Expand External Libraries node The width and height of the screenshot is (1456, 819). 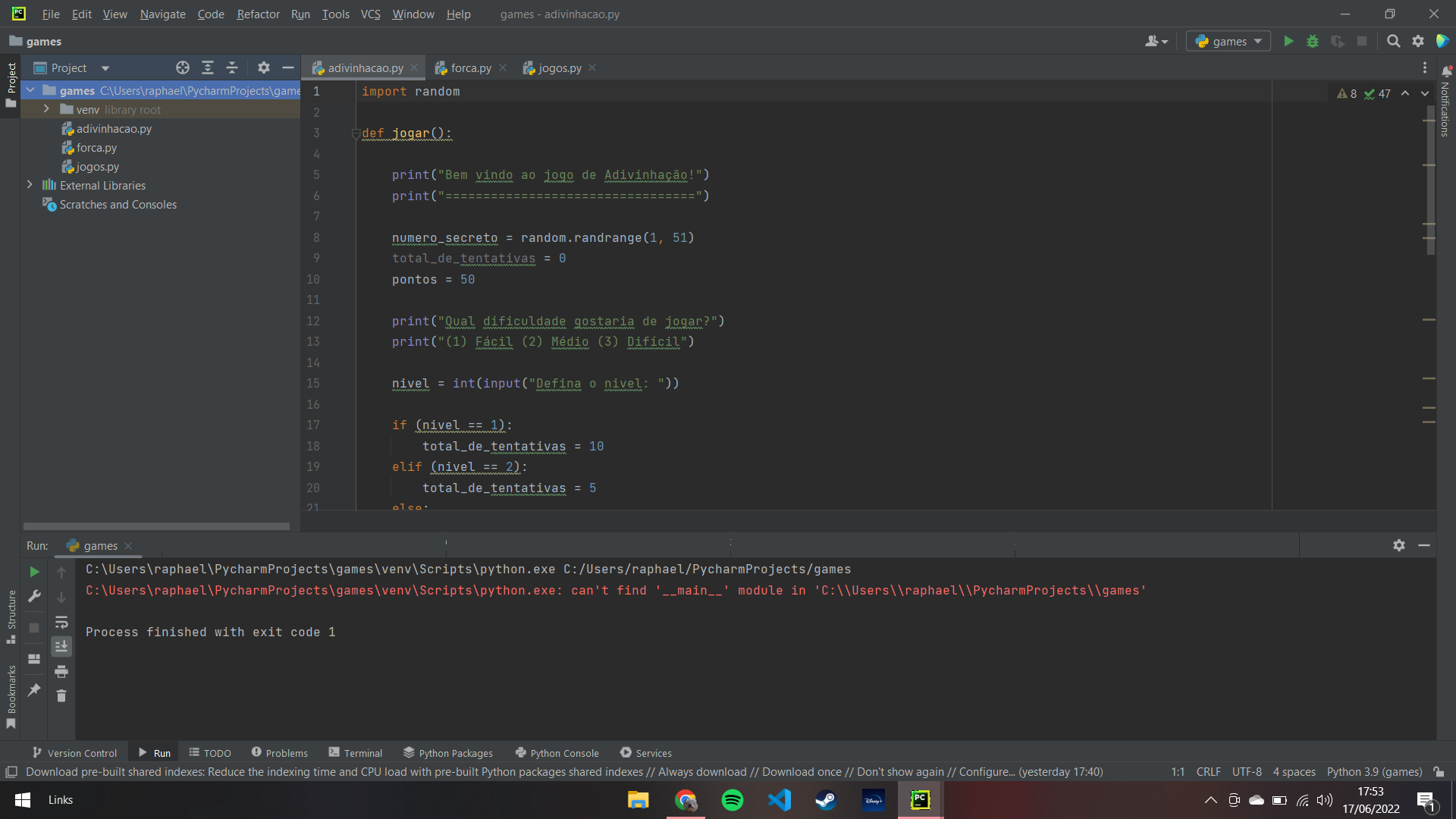[x=30, y=185]
